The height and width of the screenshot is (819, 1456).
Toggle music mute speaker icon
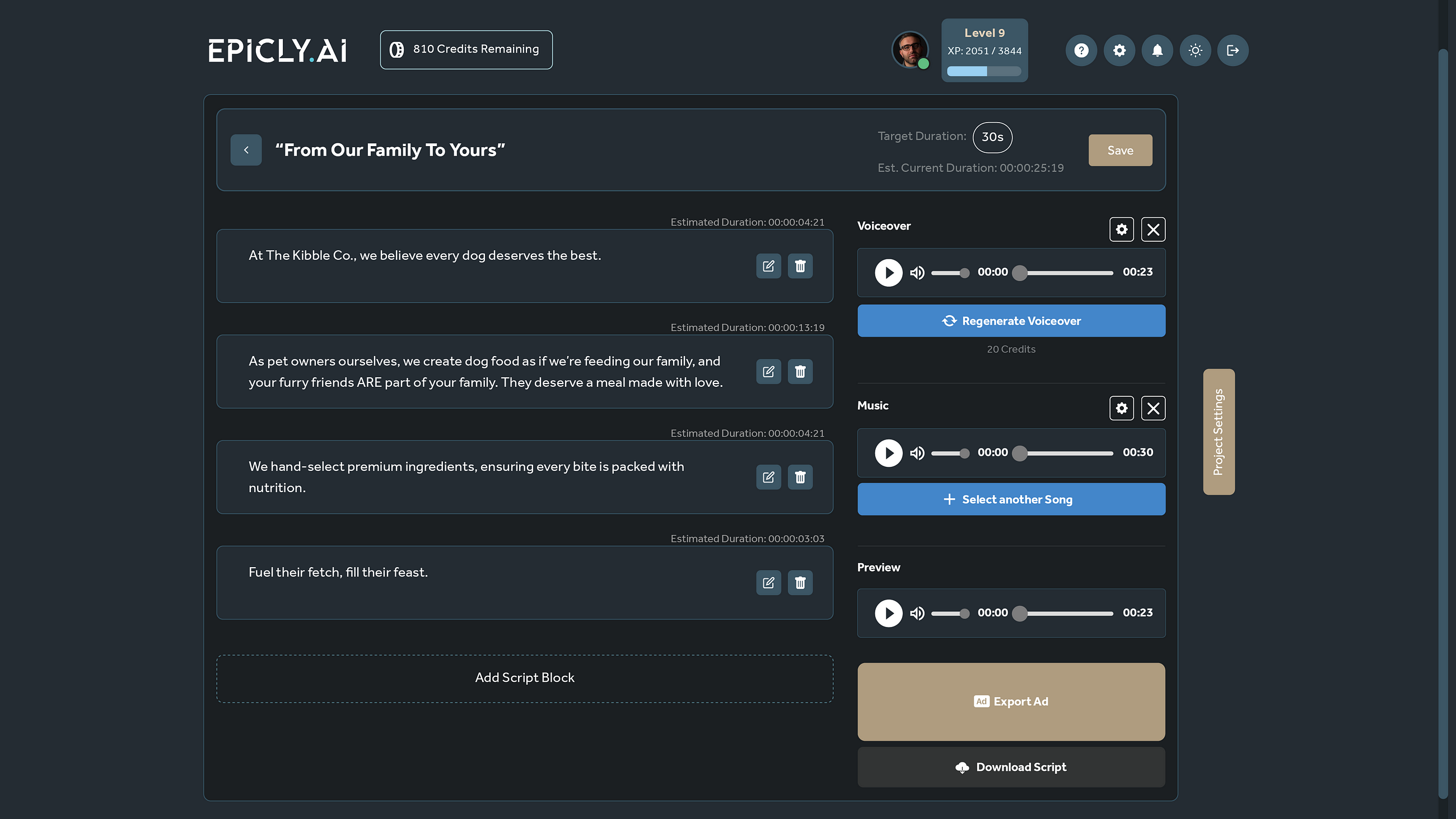click(917, 452)
